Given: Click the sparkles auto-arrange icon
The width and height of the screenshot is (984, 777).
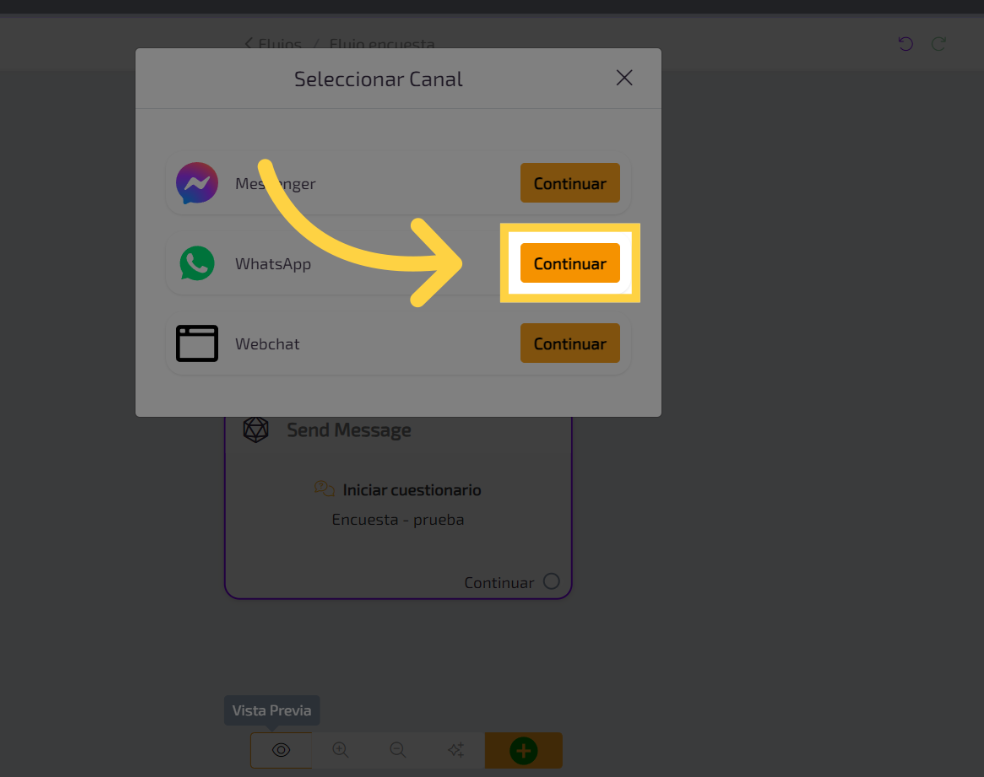Looking at the screenshot, I should coord(455,750).
